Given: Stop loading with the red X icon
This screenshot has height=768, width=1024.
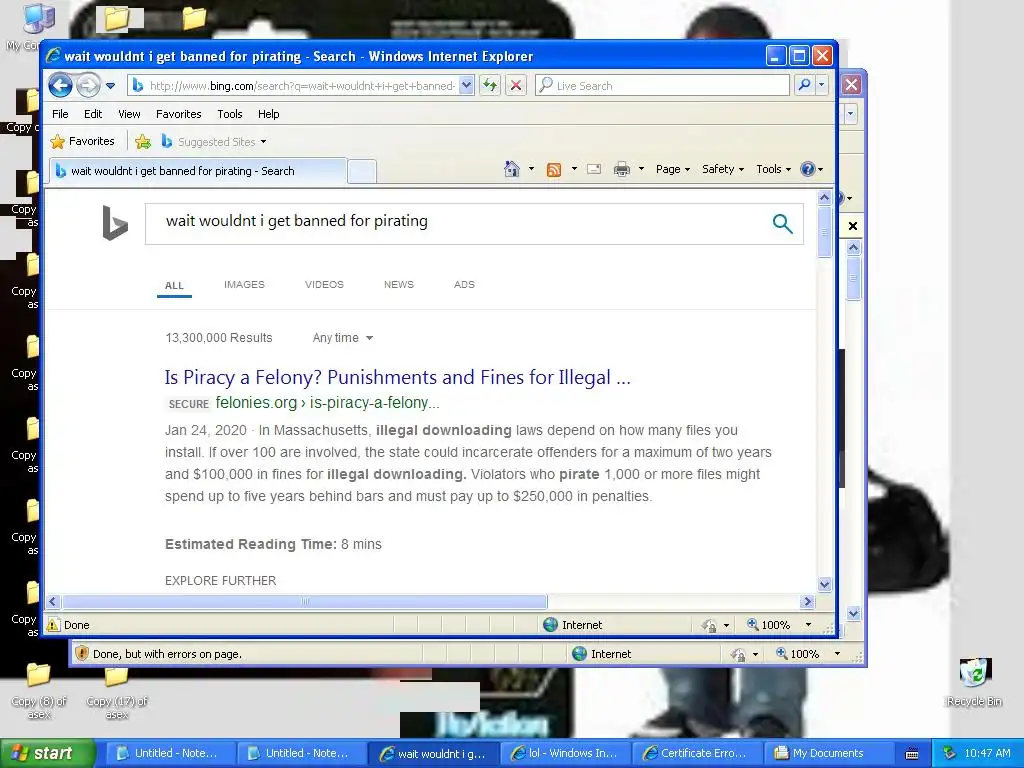Looking at the screenshot, I should 516,86.
